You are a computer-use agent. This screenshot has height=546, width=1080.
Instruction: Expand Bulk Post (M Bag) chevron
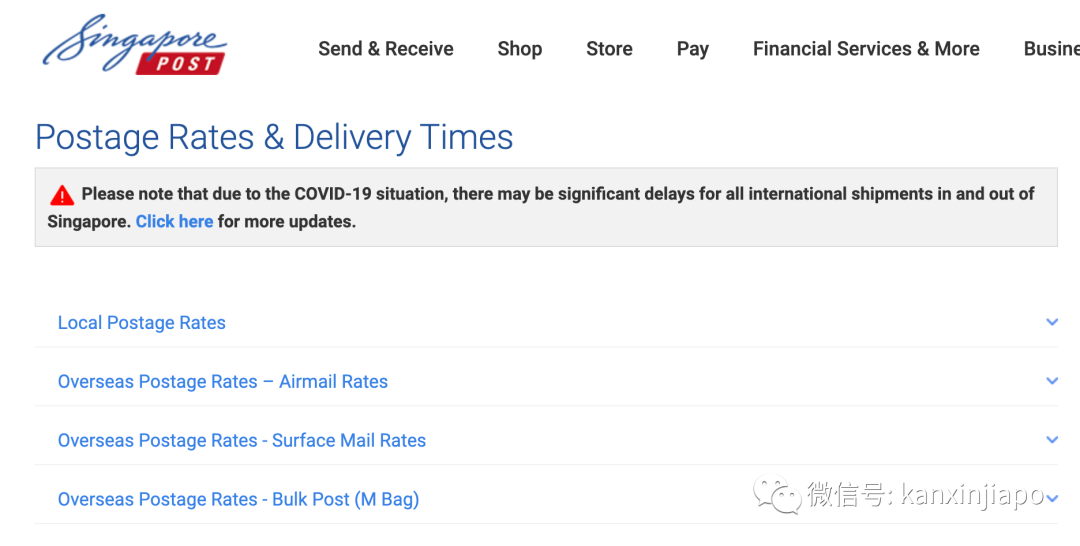pyautogui.click(x=1051, y=499)
